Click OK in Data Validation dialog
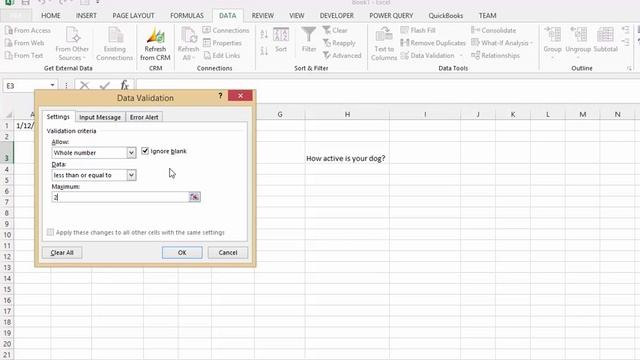 [182, 253]
